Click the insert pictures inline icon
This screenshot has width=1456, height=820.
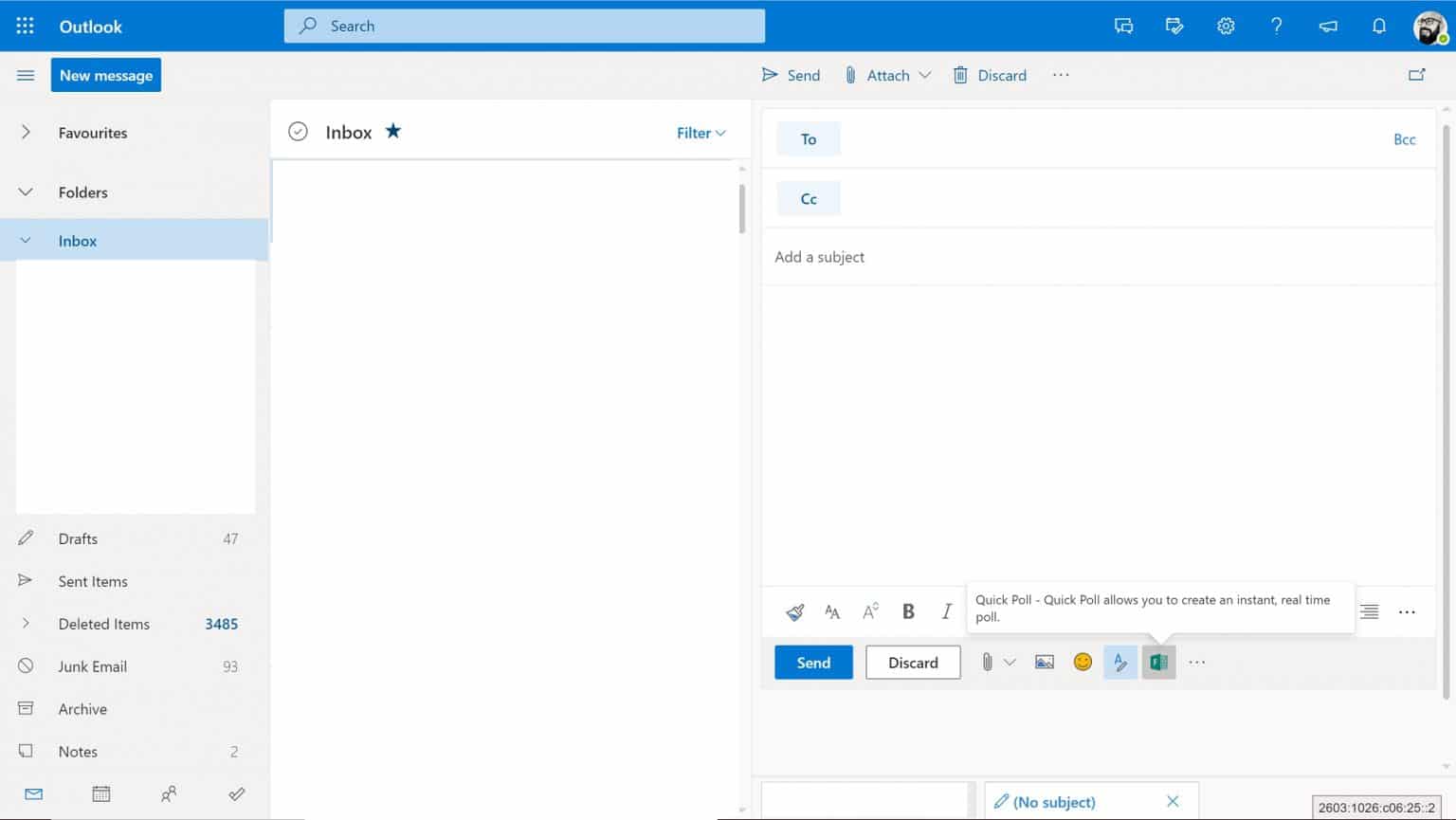[1044, 662]
